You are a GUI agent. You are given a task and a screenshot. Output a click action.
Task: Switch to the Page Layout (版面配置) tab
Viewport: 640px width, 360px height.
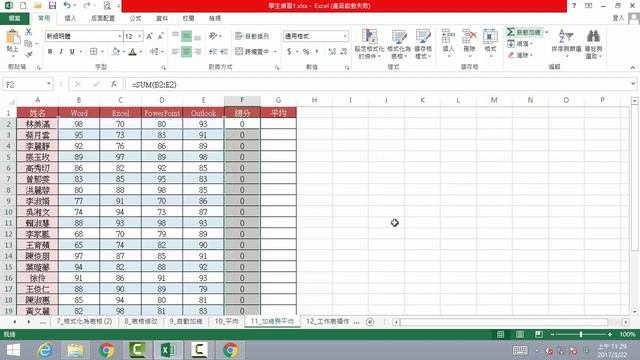click(x=103, y=18)
